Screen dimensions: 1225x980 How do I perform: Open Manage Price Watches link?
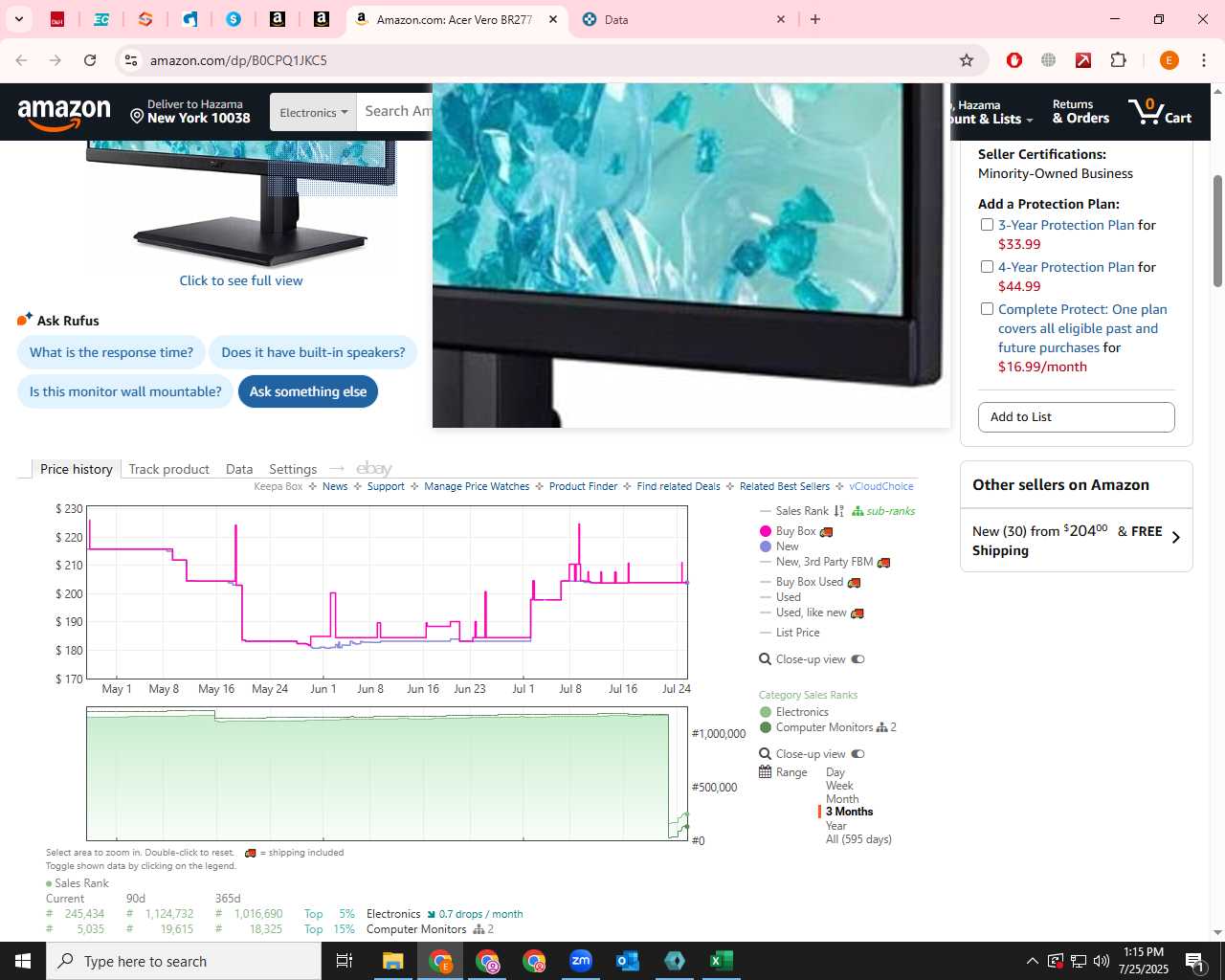point(477,486)
